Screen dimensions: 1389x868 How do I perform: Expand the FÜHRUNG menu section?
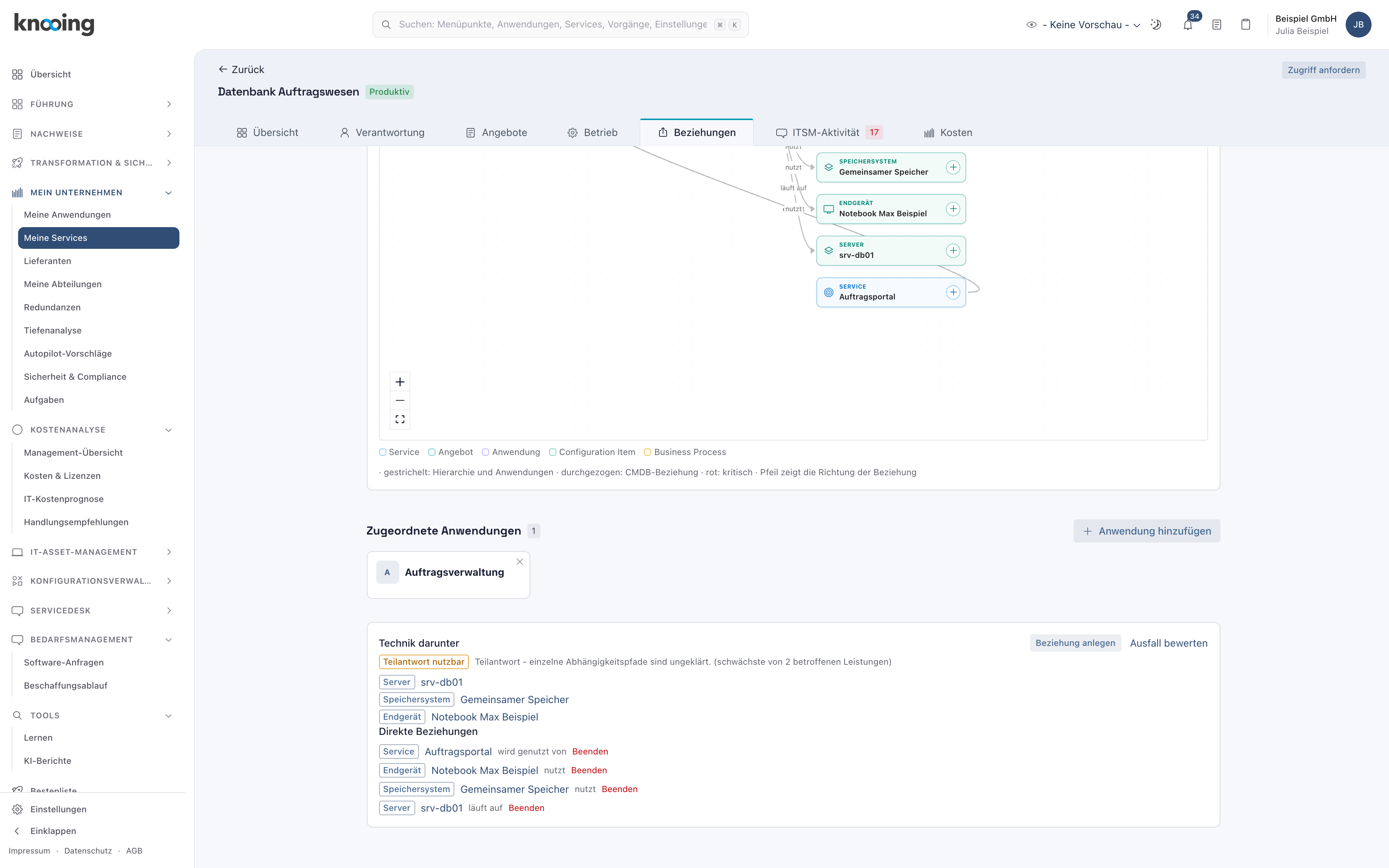click(92, 105)
